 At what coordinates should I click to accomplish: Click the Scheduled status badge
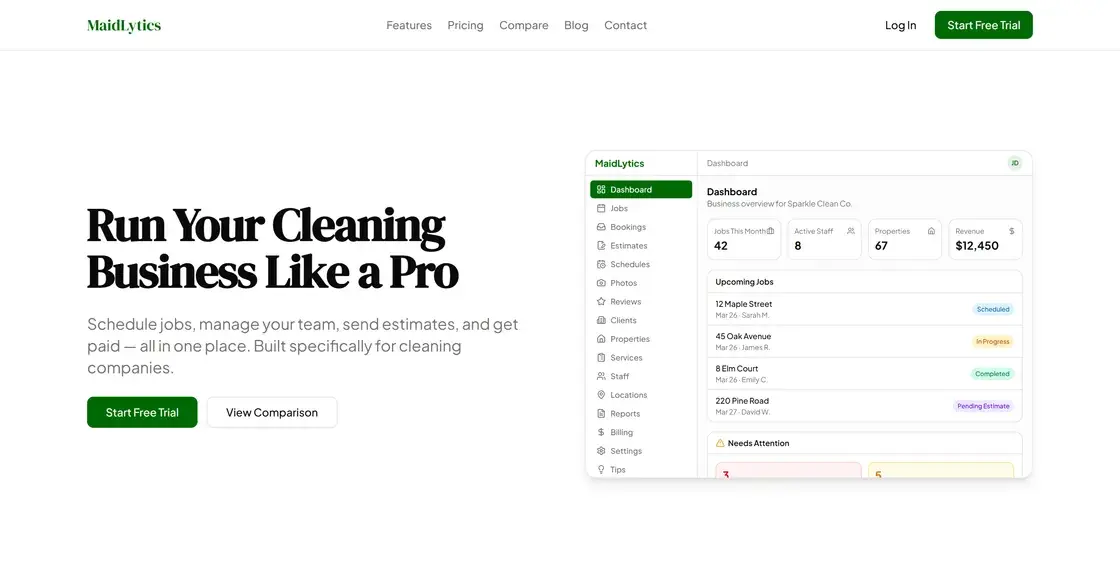pos(993,309)
